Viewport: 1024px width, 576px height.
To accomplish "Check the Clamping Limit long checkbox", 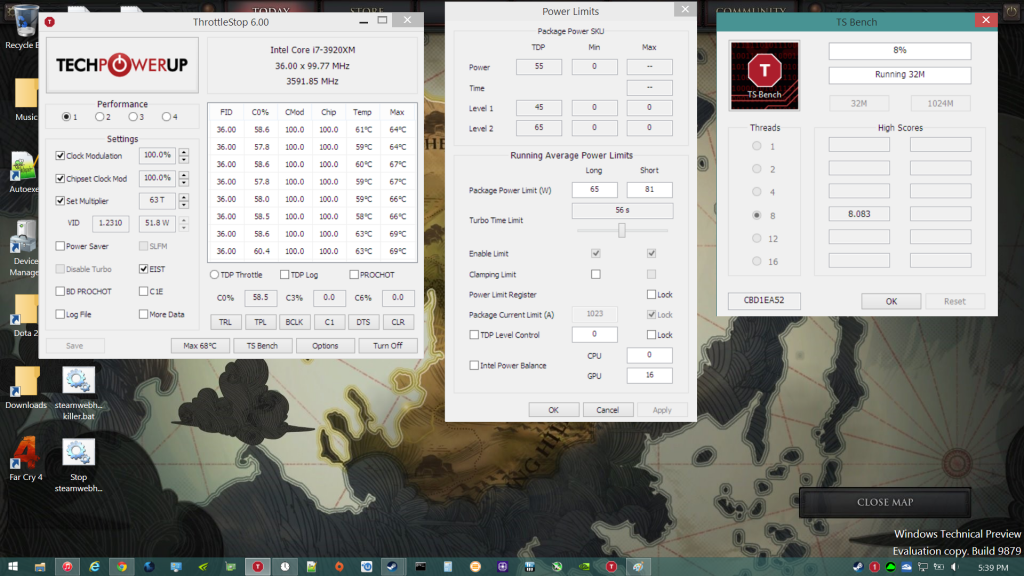I will (x=596, y=274).
